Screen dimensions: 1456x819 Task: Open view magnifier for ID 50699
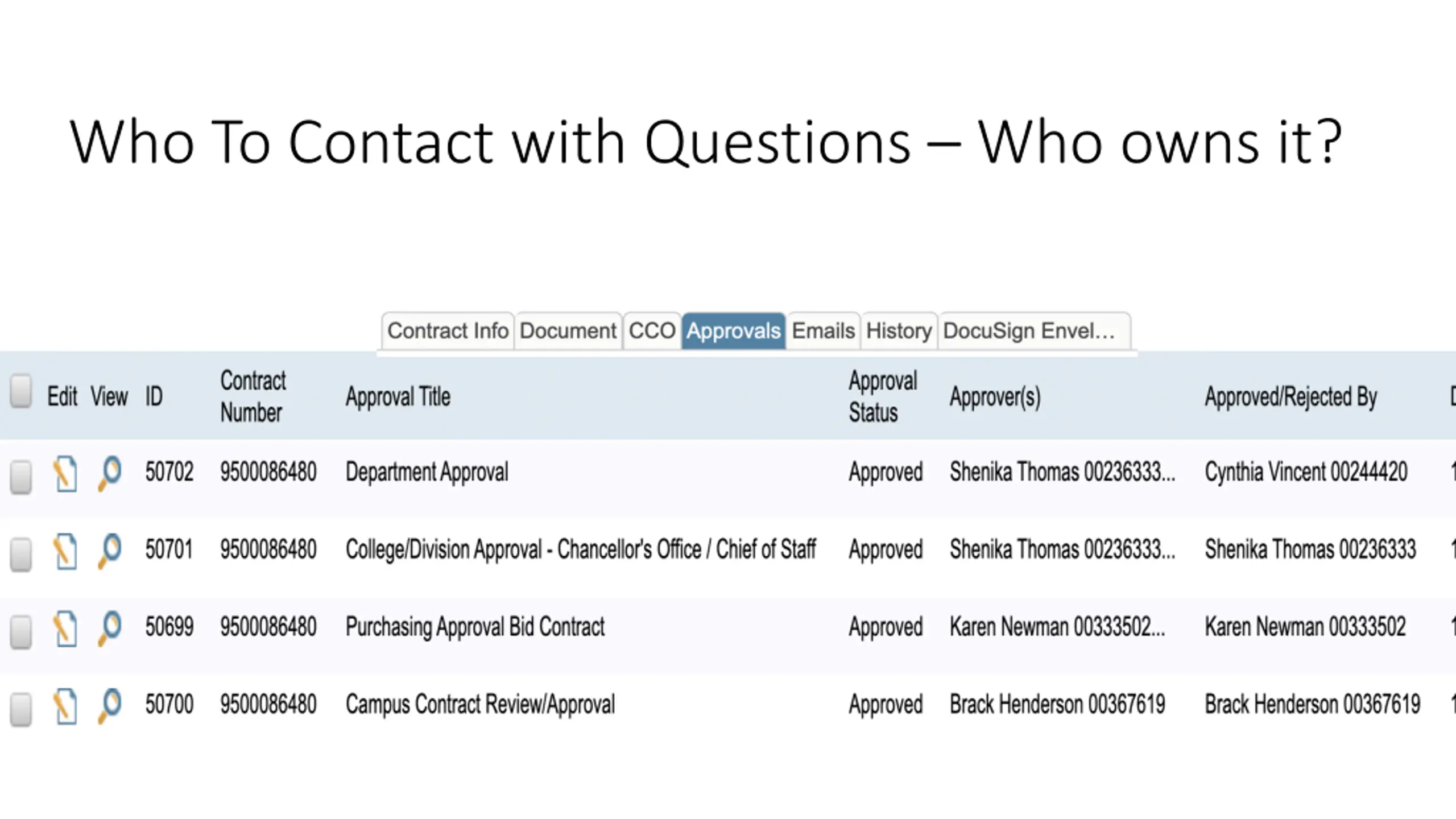(x=110, y=628)
